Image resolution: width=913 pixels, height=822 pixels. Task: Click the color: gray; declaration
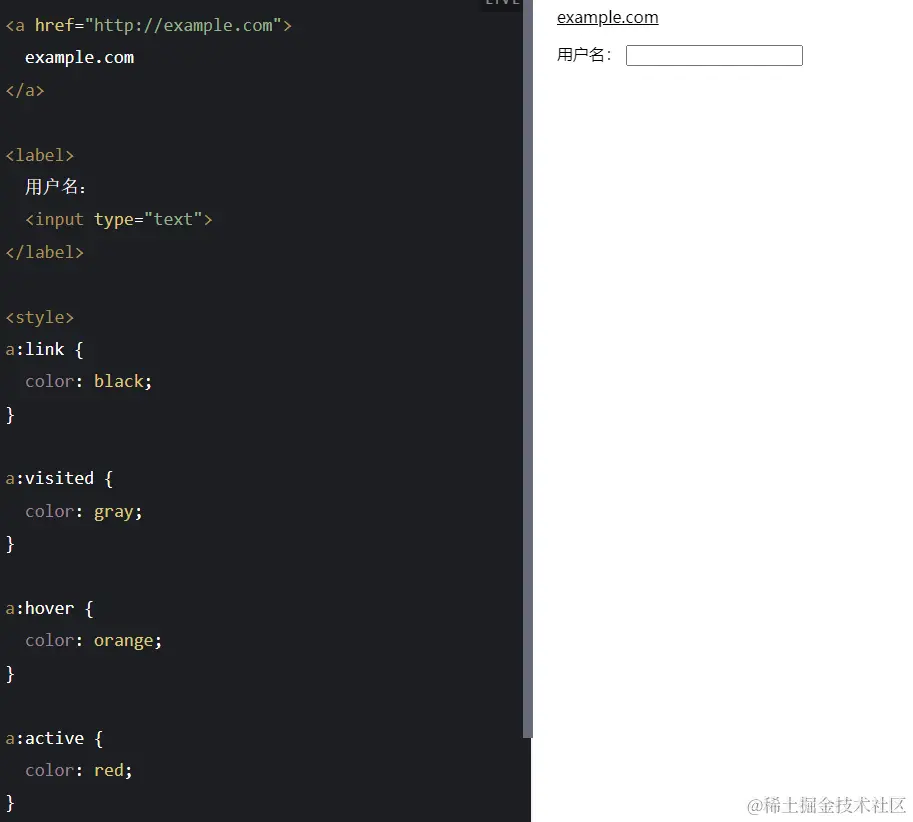83,512
